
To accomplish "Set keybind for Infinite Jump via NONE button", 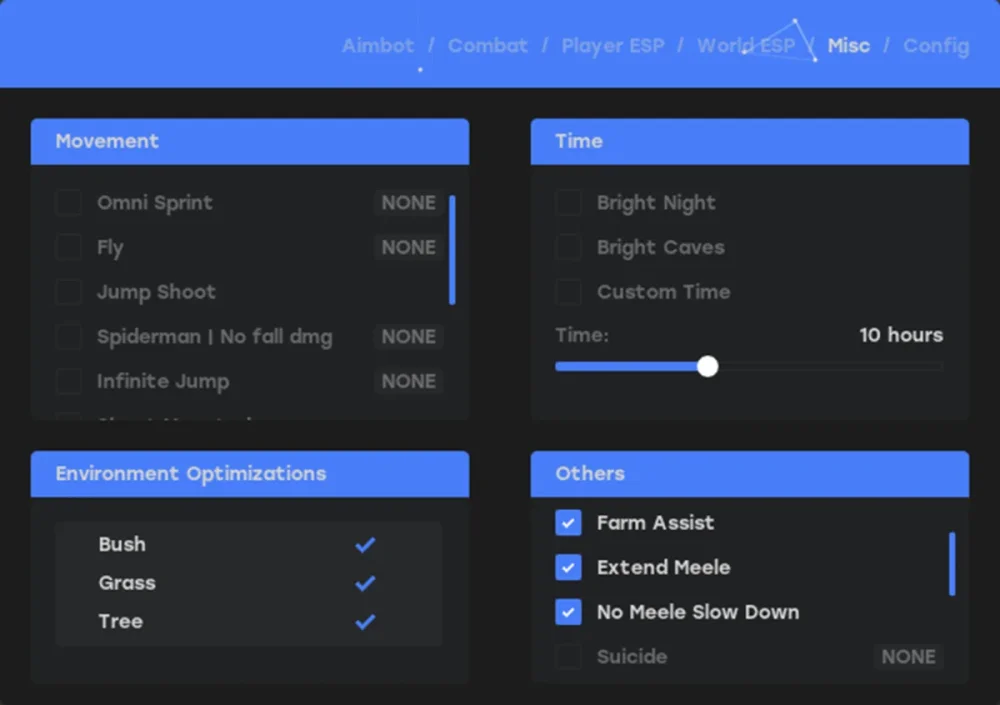I will coord(408,382).
